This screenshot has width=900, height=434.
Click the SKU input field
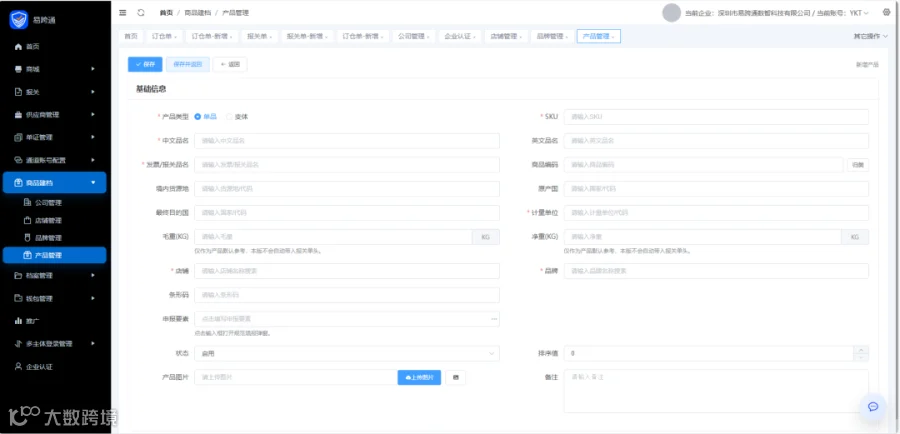point(716,117)
